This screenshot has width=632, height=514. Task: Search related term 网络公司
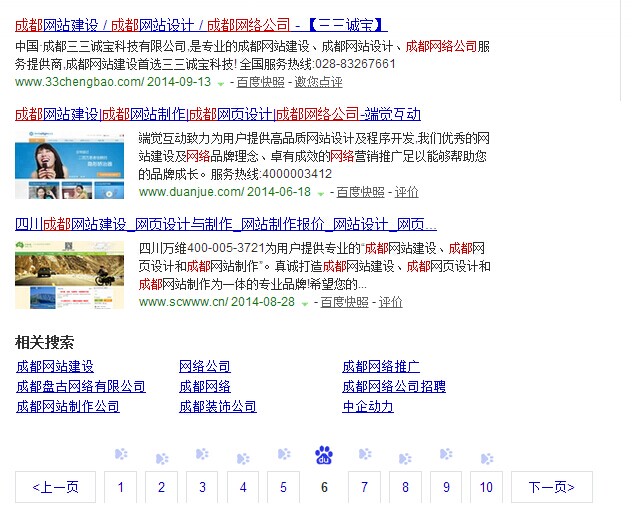pos(205,366)
